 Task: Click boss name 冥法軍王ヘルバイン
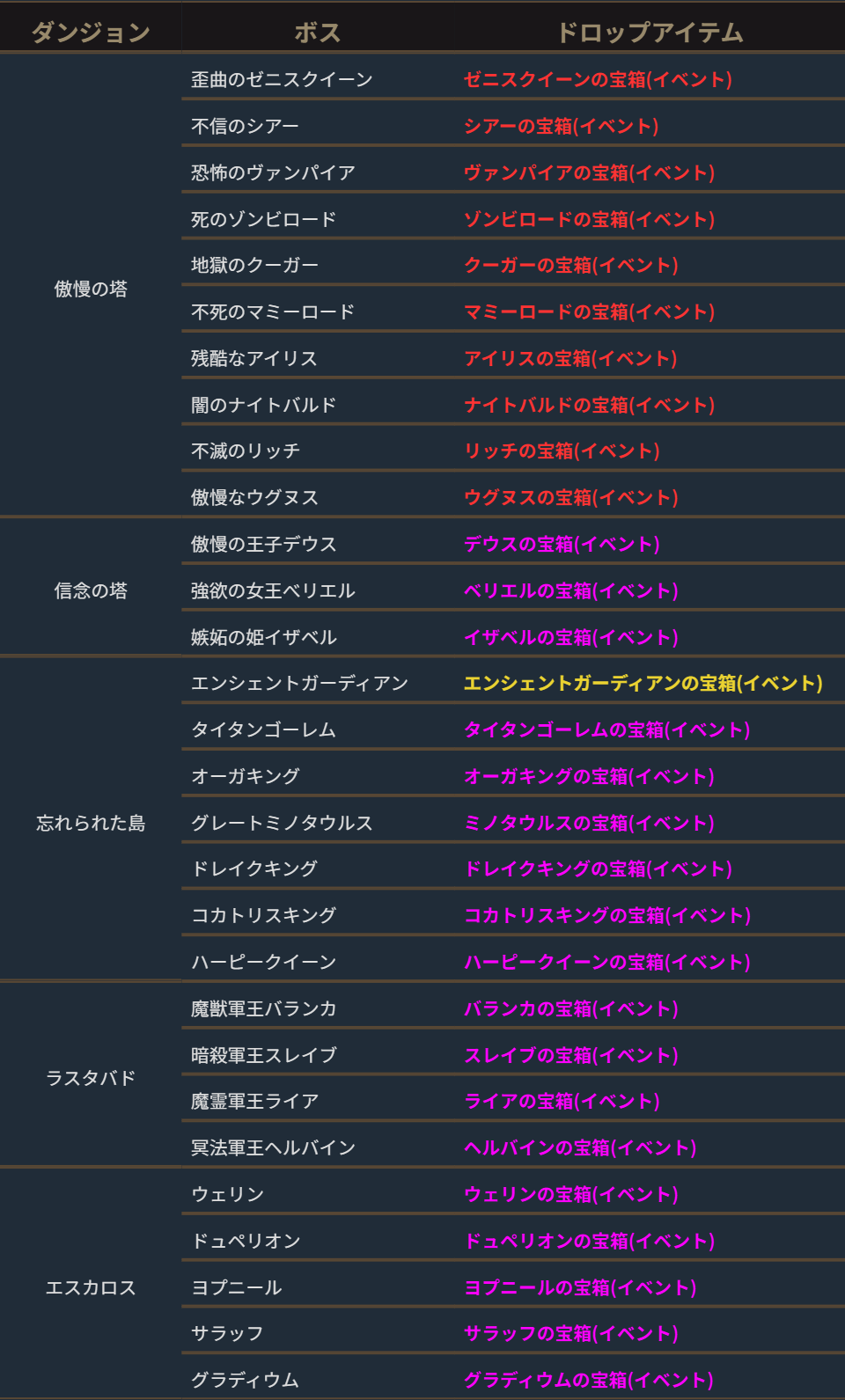[x=273, y=1147]
